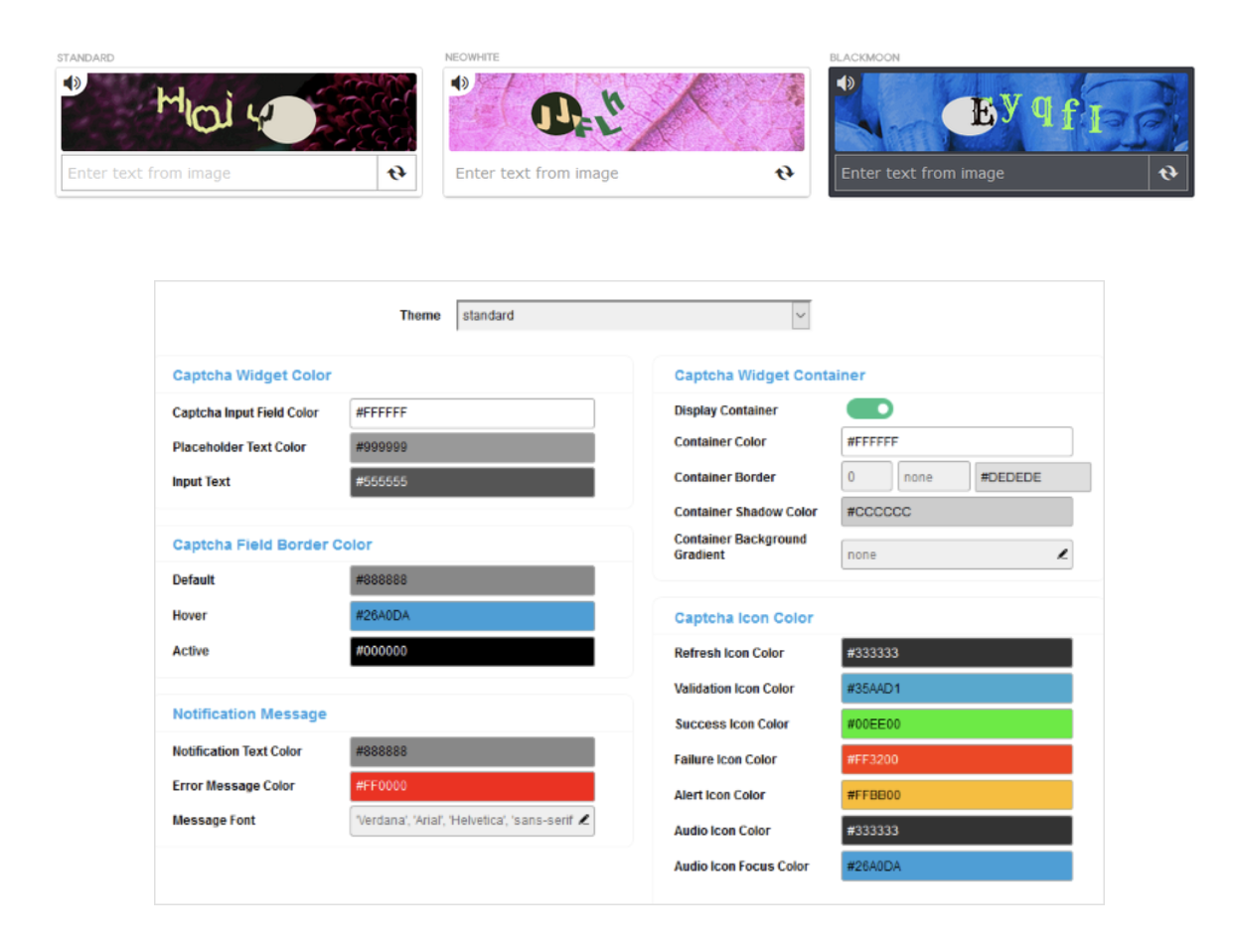This screenshot has width=1234, height=952.
Task: Pick the Hover border color #26A0DA
Action: 472,616
